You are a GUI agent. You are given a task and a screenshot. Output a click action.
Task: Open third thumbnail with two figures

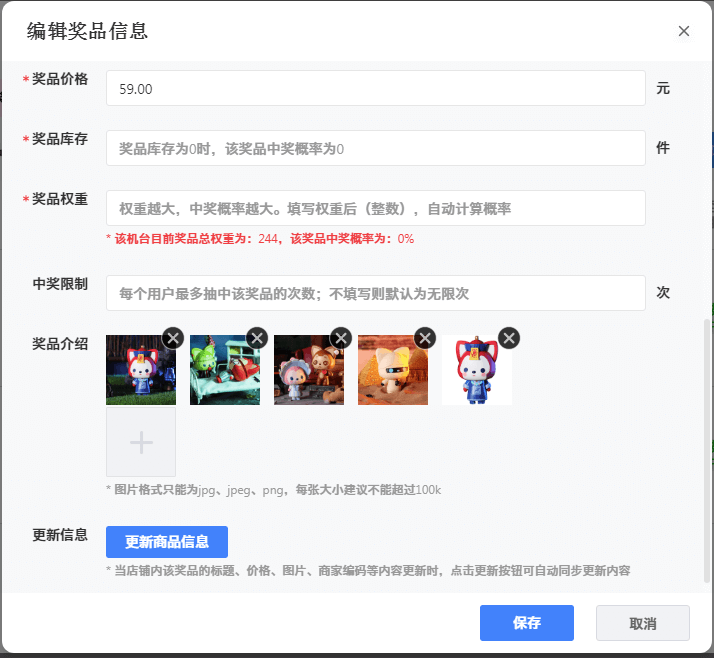tap(309, 370)
